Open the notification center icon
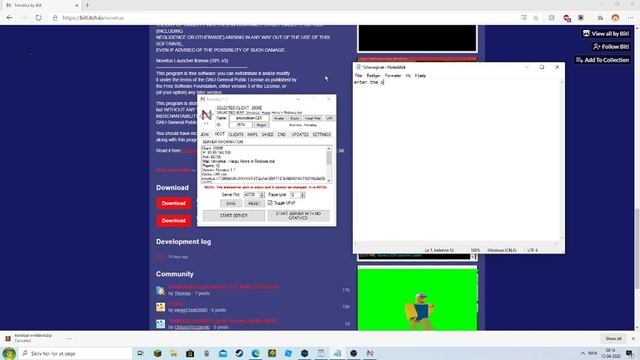The height and width of the screenshot is (360, 640). (x=630, y=353)
